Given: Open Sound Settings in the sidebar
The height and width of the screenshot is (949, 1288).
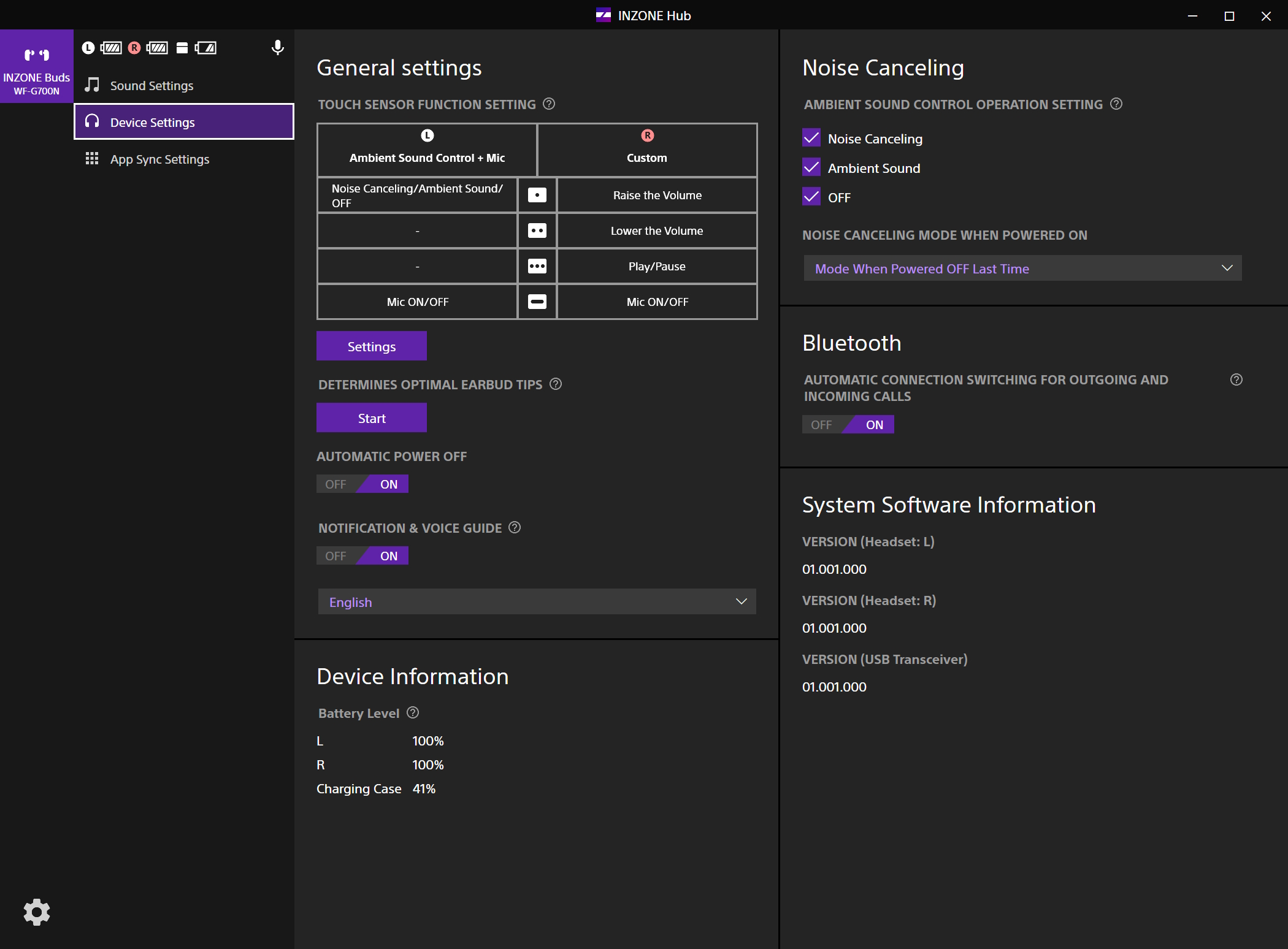Looking at the screenshot, I should tap(151, 86).
